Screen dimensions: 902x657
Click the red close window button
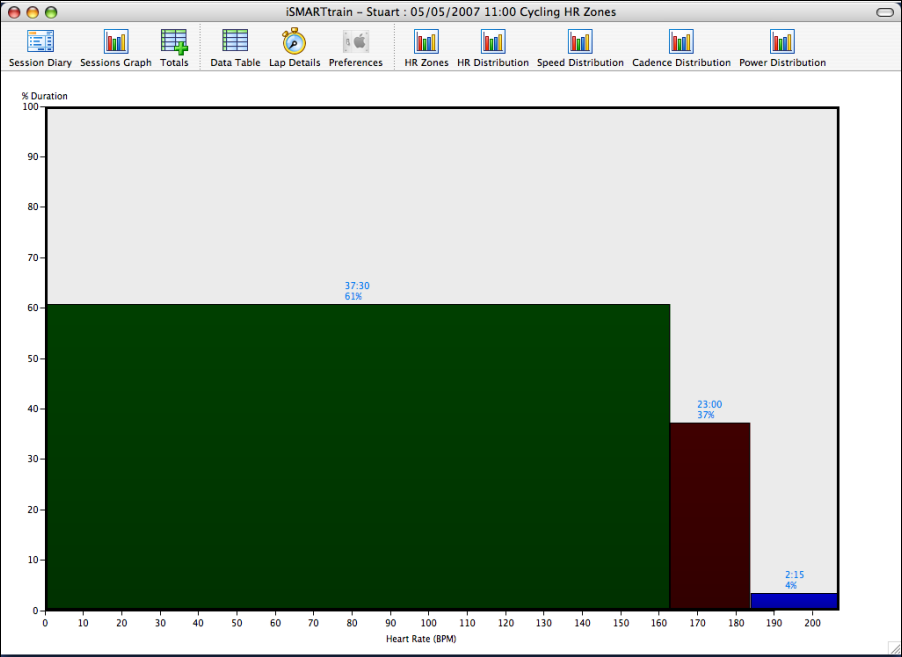[14, 12]
